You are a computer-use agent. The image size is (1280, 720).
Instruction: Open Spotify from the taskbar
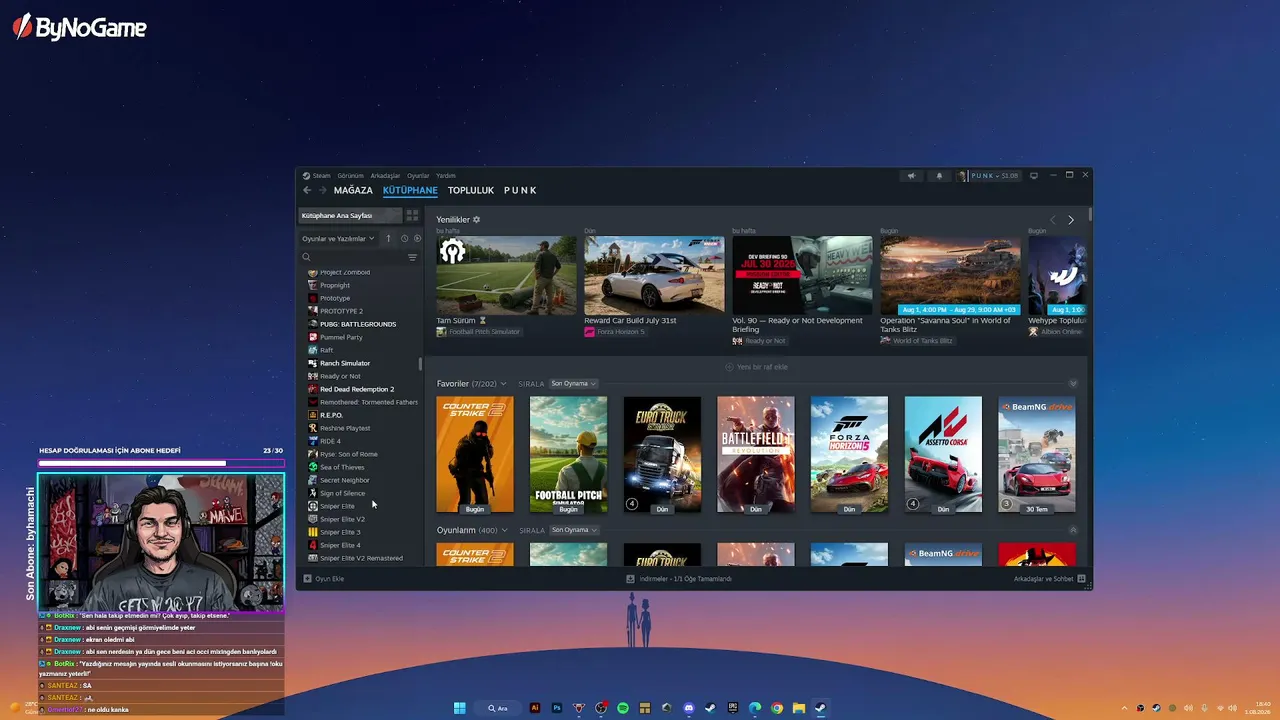[x=623, y=708]
